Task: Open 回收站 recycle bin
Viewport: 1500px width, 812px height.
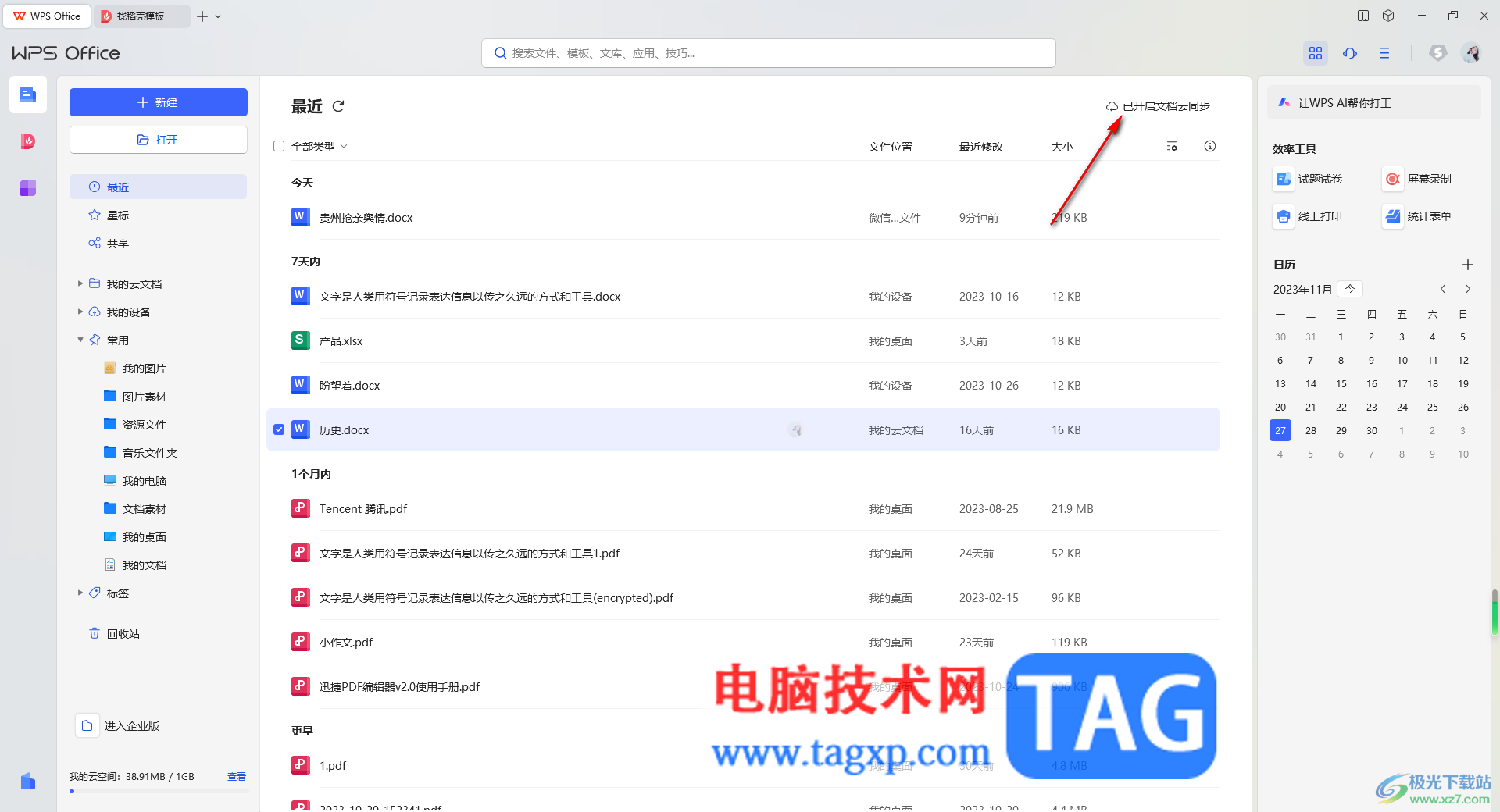Action: pos(115,634)
